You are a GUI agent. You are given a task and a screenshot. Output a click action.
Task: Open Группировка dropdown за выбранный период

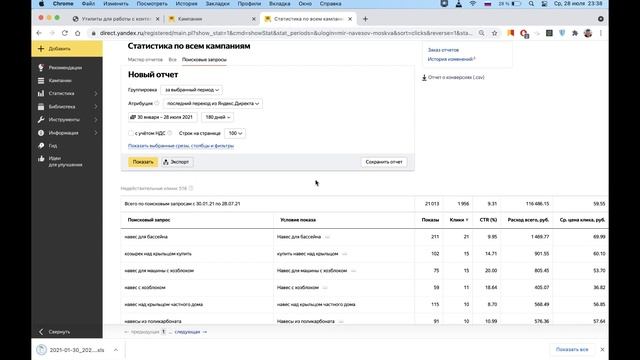[x=191, y=90]
